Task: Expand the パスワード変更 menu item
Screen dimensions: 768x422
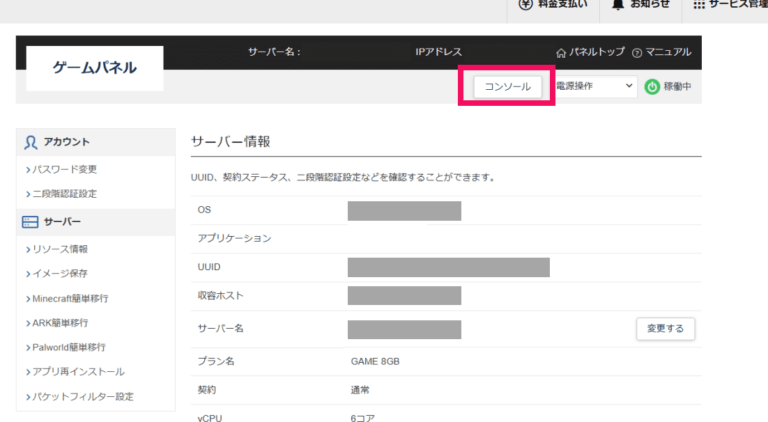Action: click(x=64, y=169)
